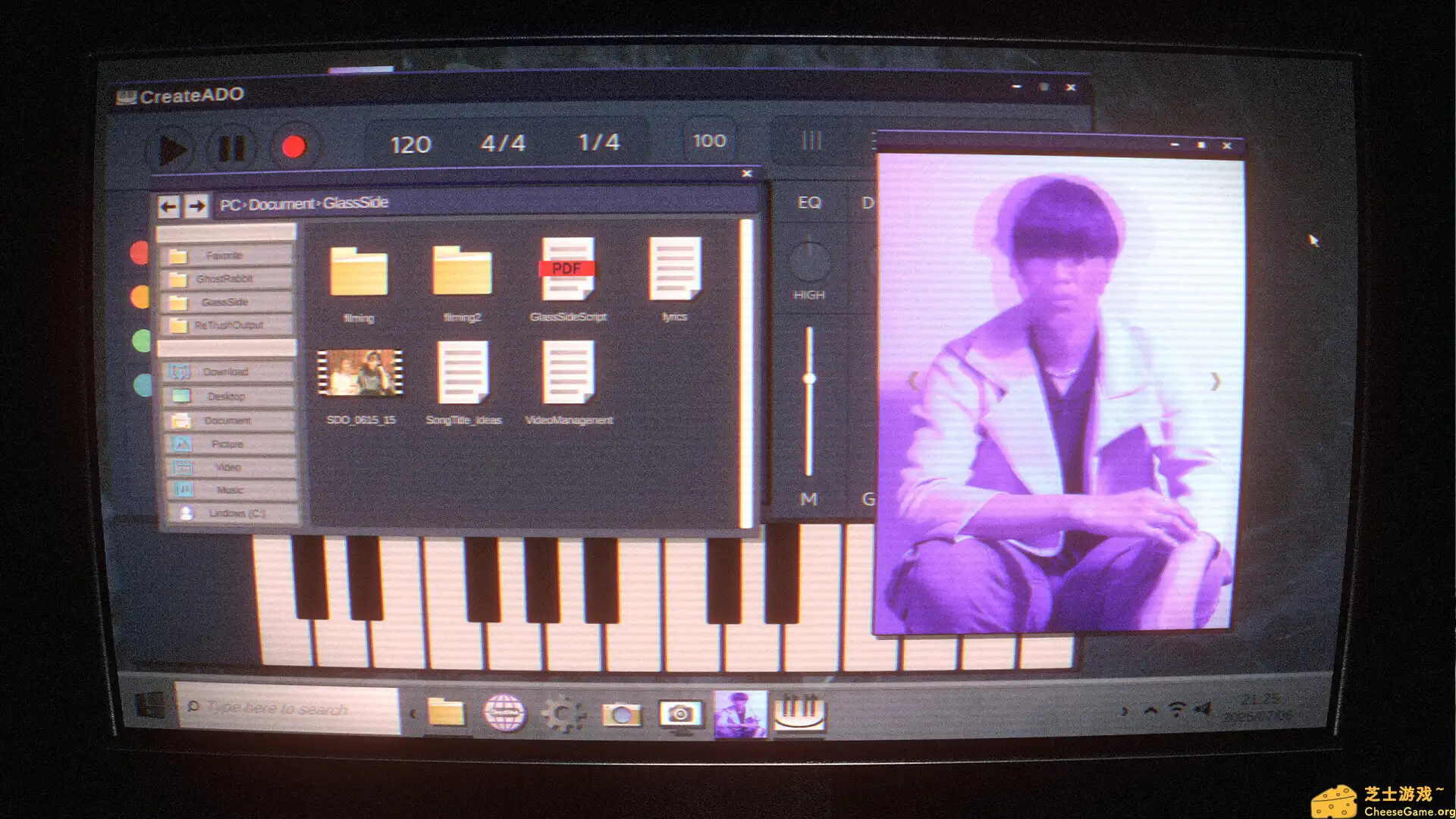Screen dimensions: 1456x819
Task: Select GhostRabbit in the sidebar favorites
Action: 224,279
